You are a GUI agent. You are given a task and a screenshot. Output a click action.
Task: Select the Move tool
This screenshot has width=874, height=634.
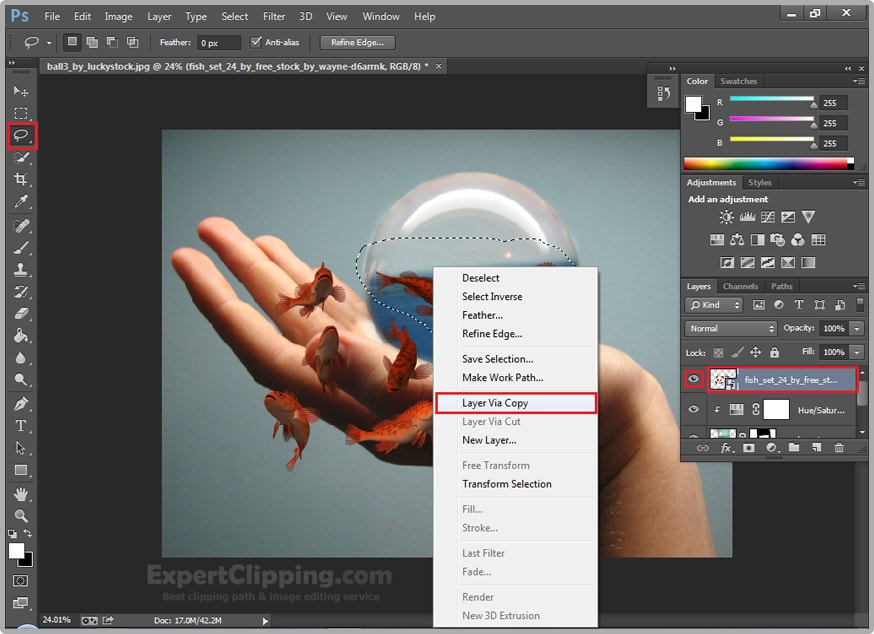pyautogui.click(x=21, y=91)
